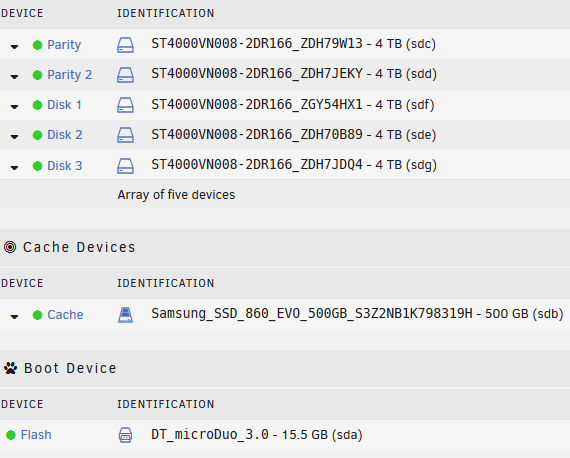Click the hard drive icon for Disk 3
The image size is (570, 458).
point(125,166)
